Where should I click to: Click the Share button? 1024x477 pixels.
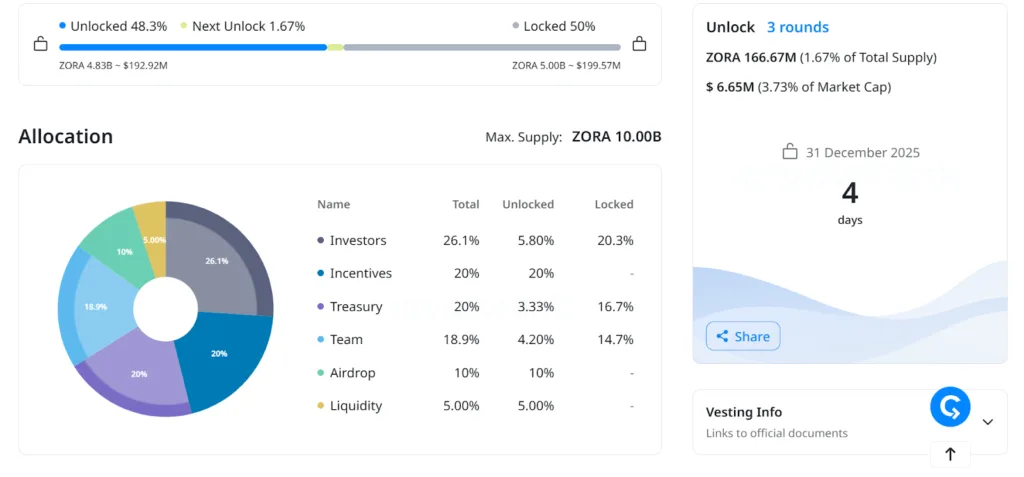pyautogui.click(x=743, y=337)
